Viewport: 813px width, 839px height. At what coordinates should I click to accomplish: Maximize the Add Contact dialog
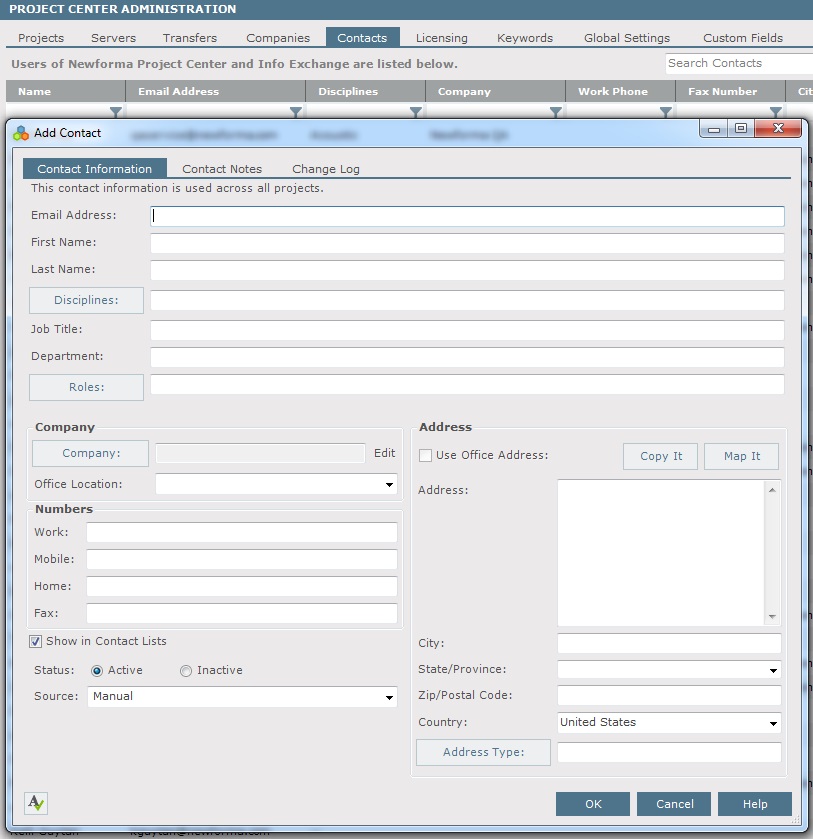tap(741, 128)
